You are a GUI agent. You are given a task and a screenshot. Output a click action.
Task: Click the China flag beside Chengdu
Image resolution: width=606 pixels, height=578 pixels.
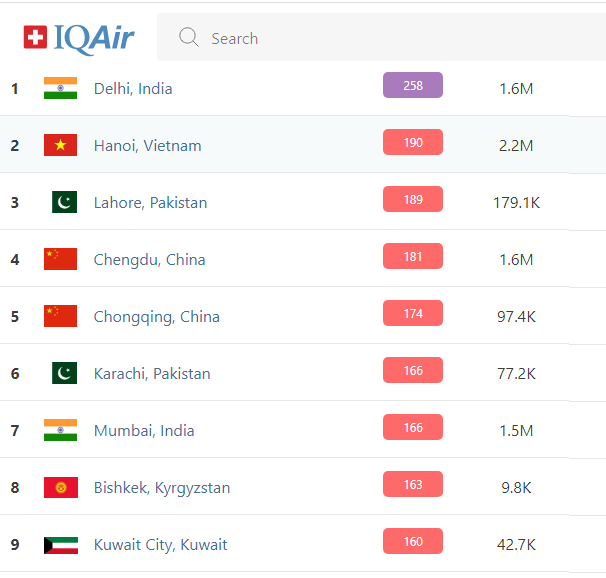(x=60, y=259)
